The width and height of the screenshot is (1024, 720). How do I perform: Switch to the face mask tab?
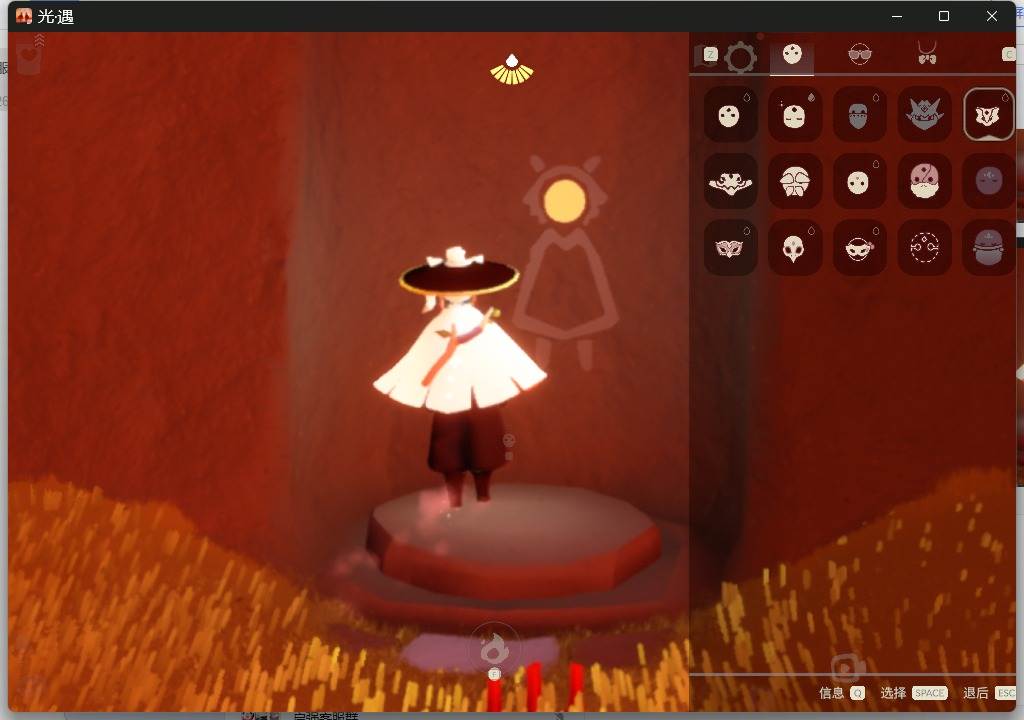pos(792,54)
